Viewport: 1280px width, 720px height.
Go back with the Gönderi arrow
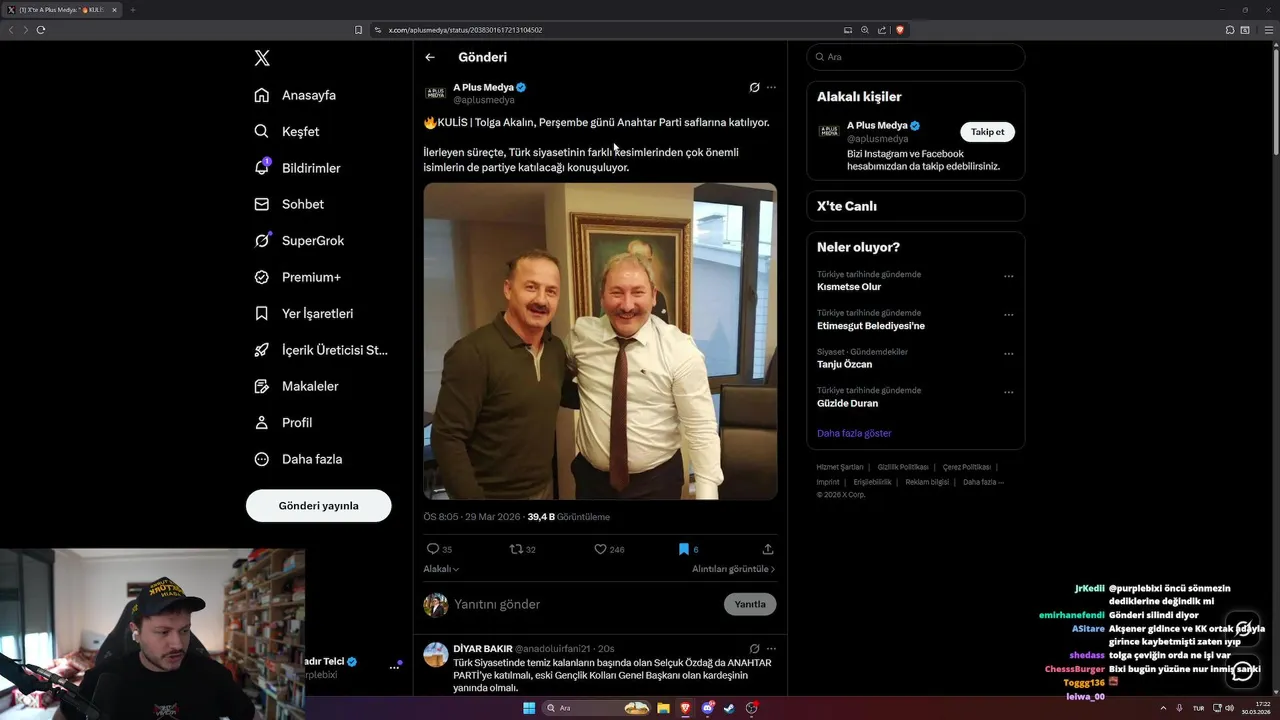click(x=430, y=57)
